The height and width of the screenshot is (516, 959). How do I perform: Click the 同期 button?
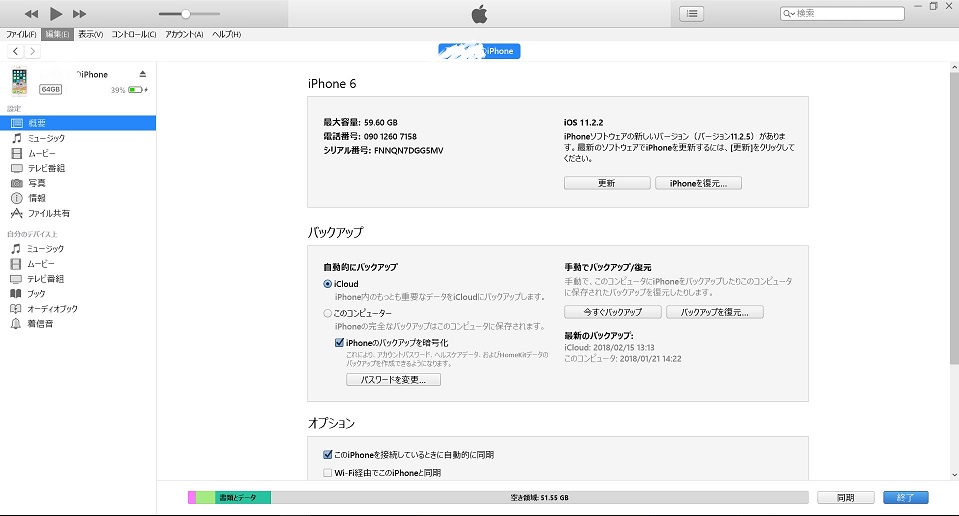click(x=846, y=498)
